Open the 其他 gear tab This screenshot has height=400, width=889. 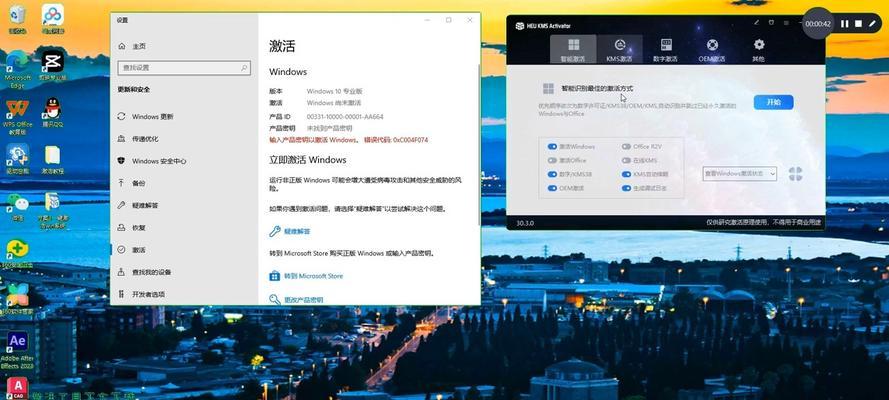click(758, 49)
